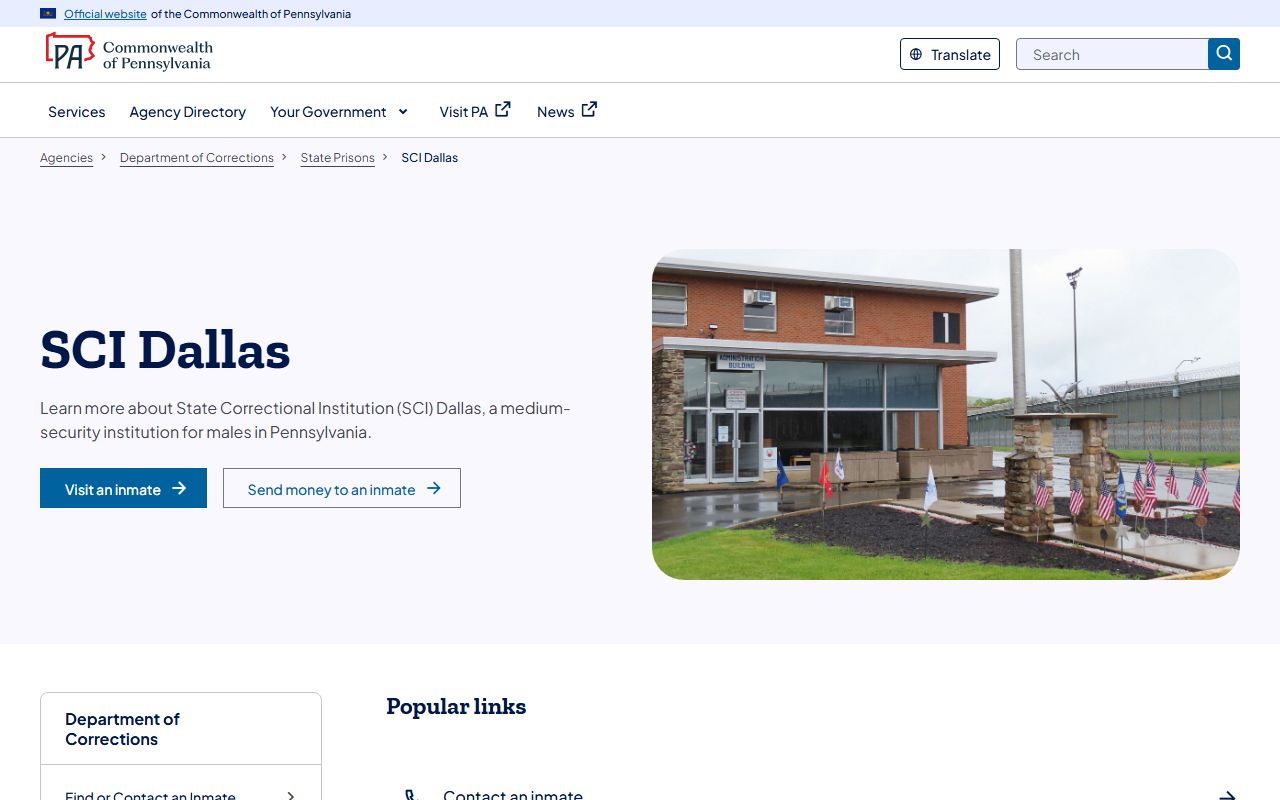Click the SCI Dallas breadcrumb text

430,158
